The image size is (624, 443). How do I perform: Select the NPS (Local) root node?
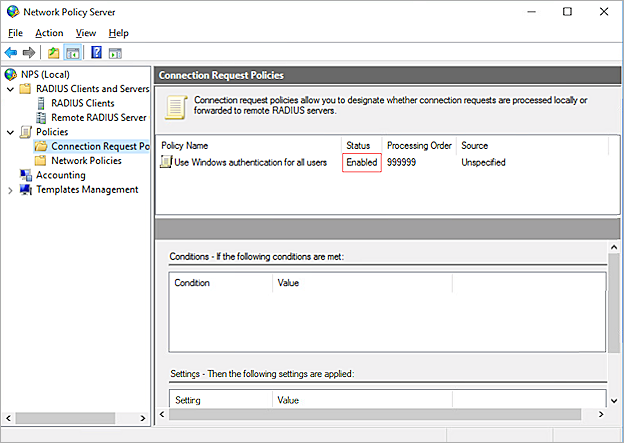tap(47, 74)
